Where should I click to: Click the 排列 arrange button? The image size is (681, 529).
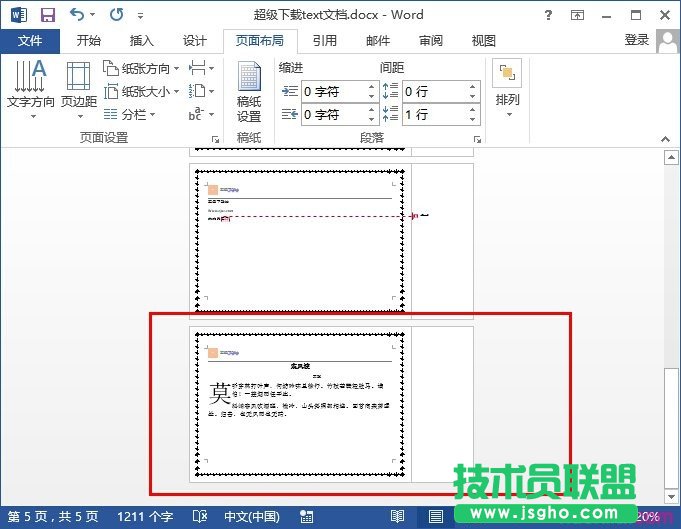pyautogui.click(x=508, y=85)
